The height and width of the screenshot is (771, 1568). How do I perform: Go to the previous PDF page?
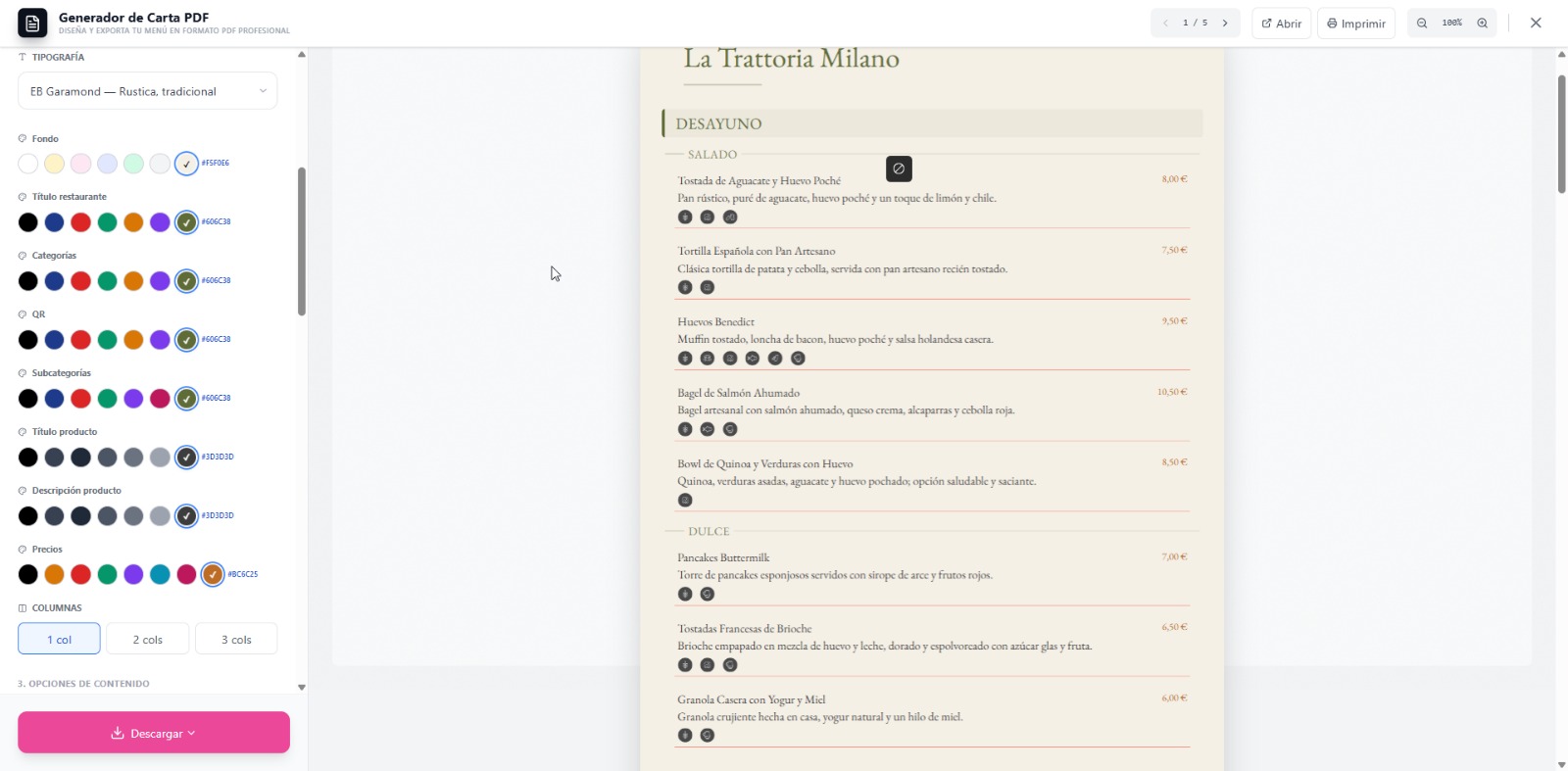pyautogui.click(x=1165, y=24)
